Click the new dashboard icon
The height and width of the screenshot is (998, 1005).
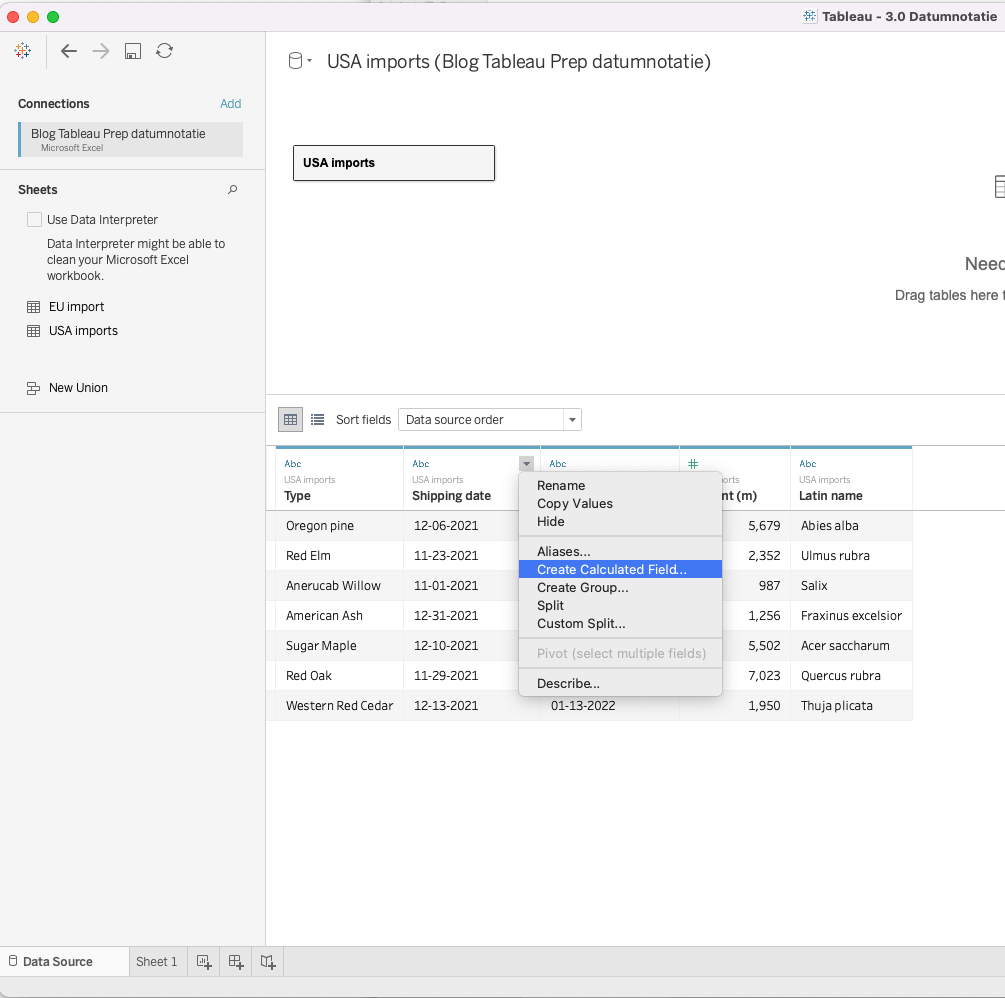236,962
